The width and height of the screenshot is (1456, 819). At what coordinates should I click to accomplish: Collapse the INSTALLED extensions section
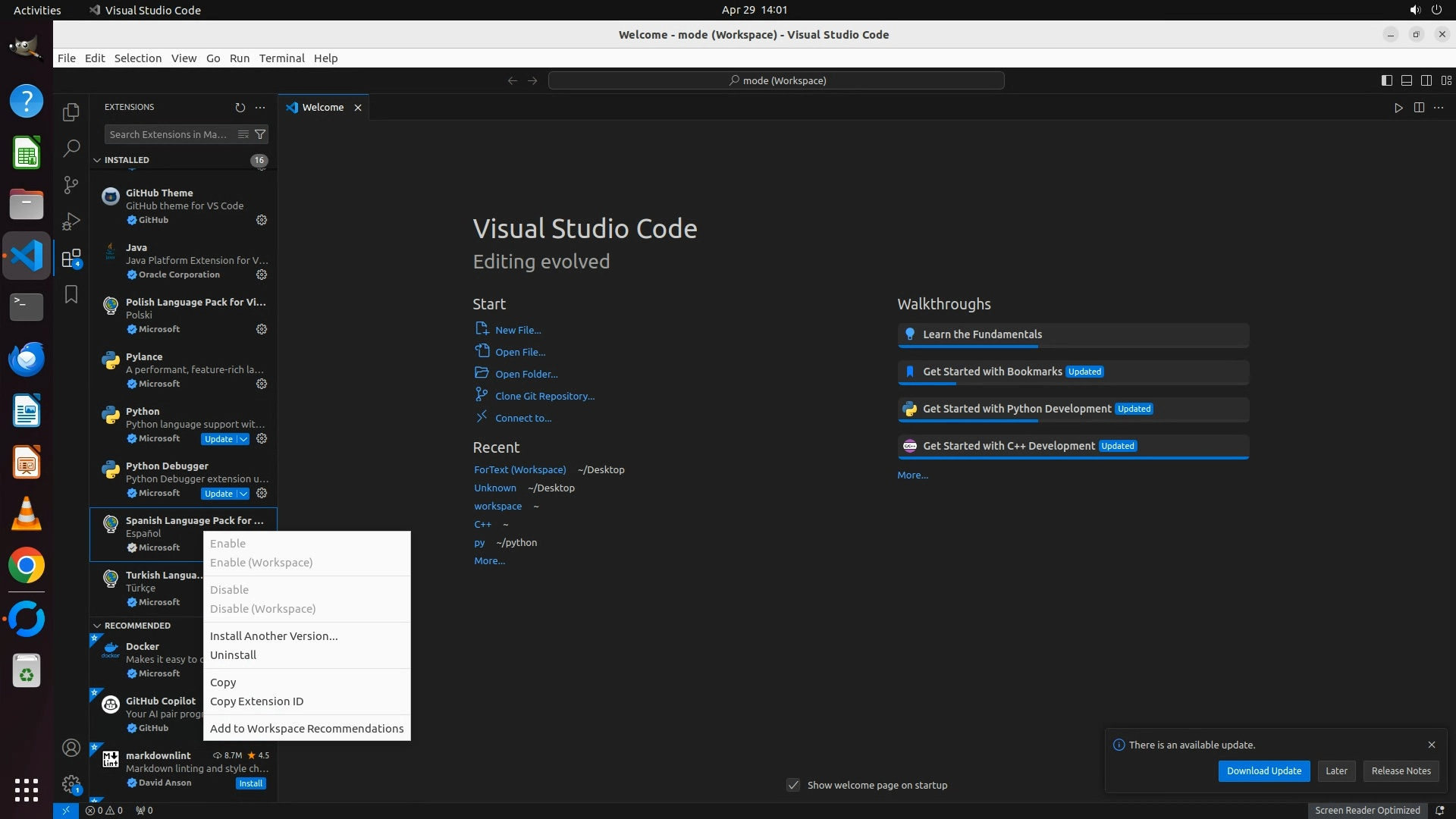click(x=97, y=160)
